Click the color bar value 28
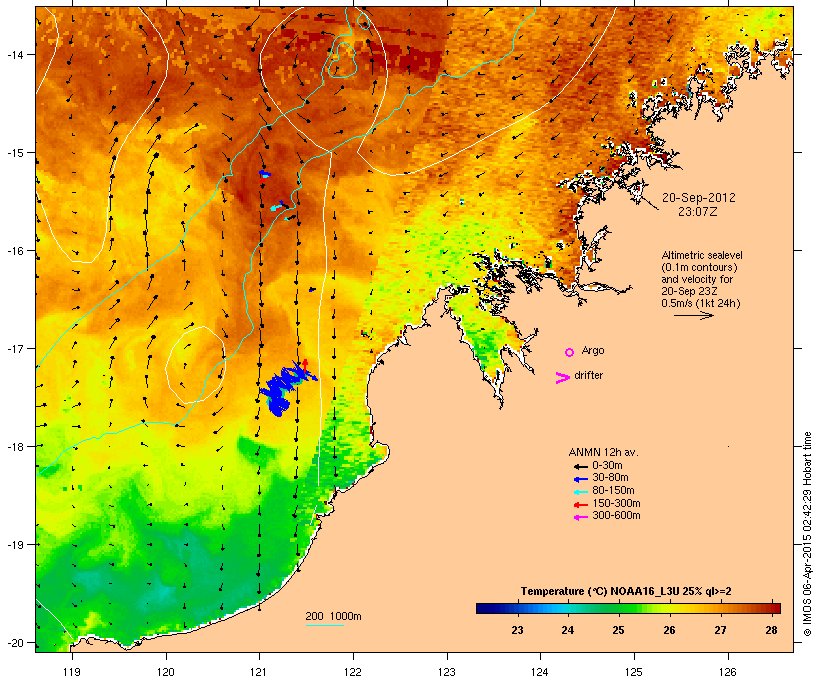 pos(771,630)
